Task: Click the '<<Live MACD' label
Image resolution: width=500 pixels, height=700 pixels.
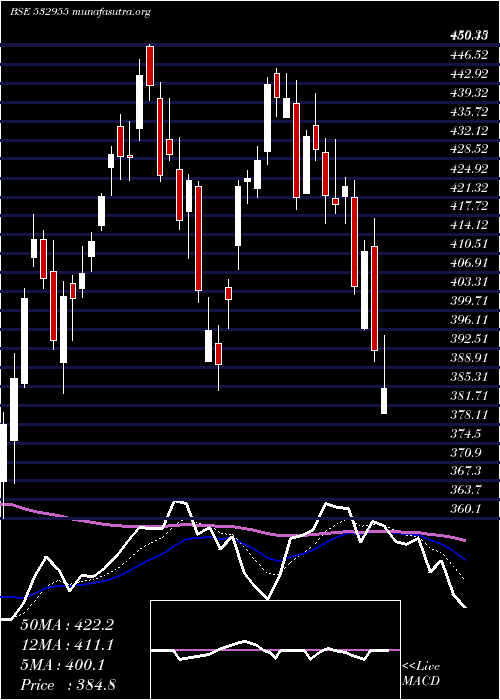Action: coord(421,674)
